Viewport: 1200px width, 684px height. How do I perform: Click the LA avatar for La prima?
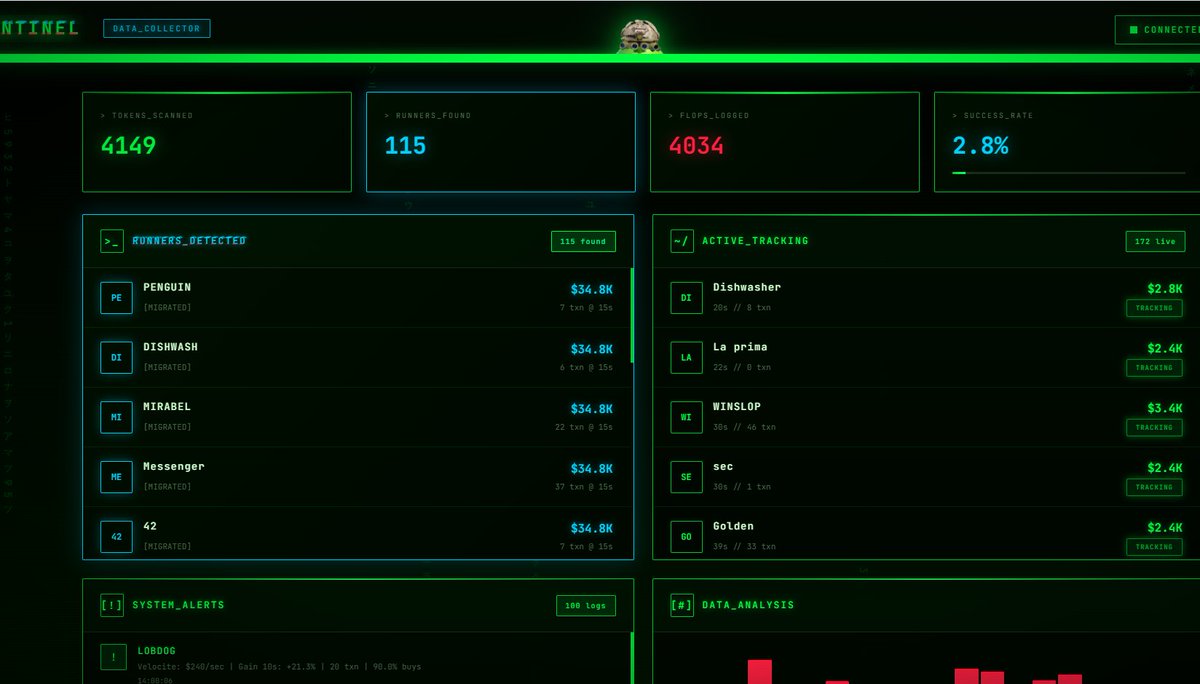pos(686,357)
